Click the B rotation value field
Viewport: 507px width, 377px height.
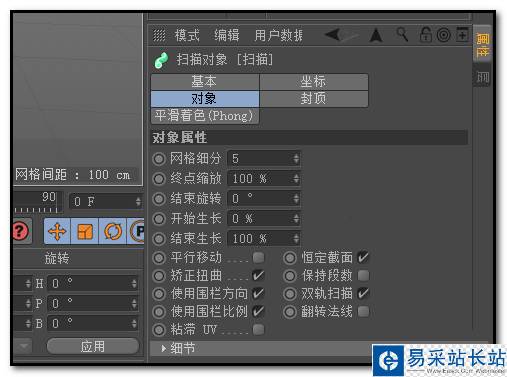tap(92, 324)
